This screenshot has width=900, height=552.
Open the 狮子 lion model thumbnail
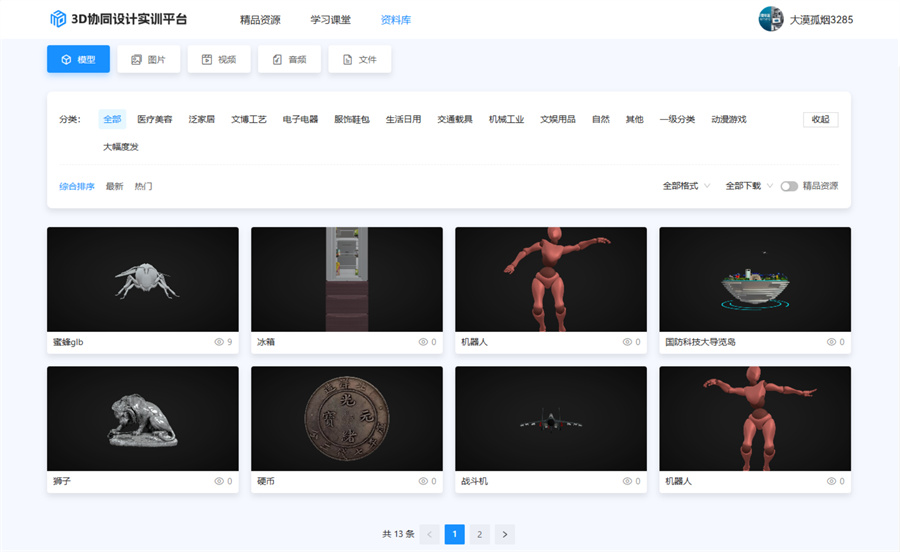click(143, 419)
